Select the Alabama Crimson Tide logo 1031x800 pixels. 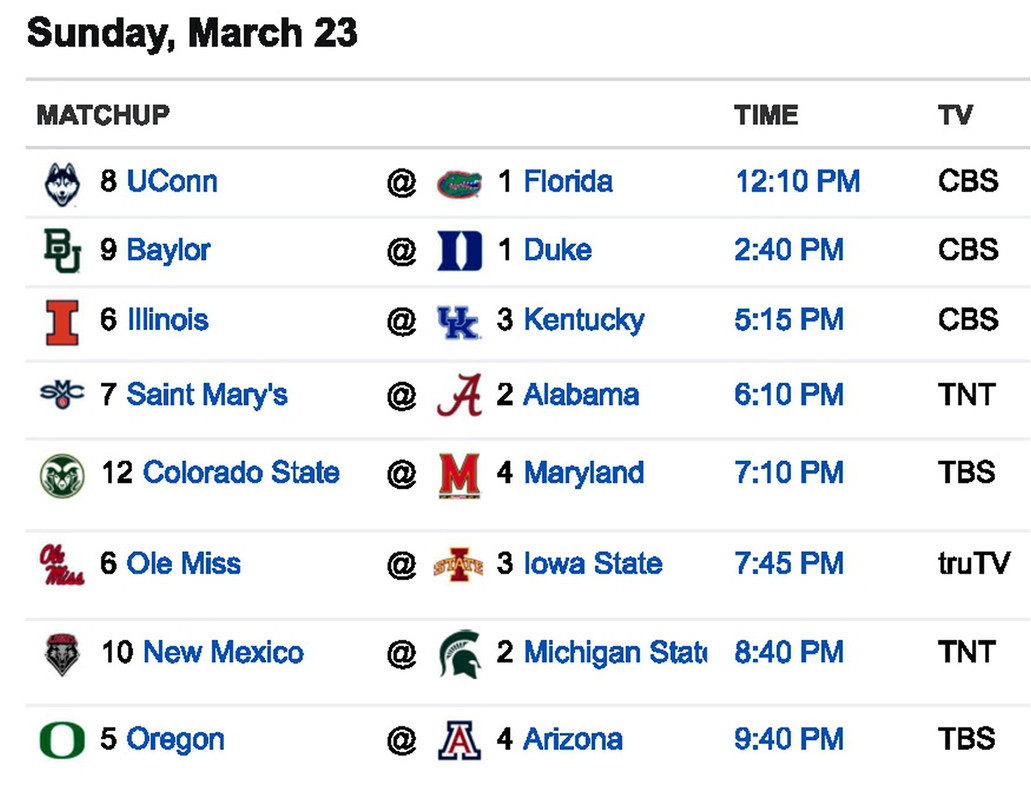coord(459,395)
